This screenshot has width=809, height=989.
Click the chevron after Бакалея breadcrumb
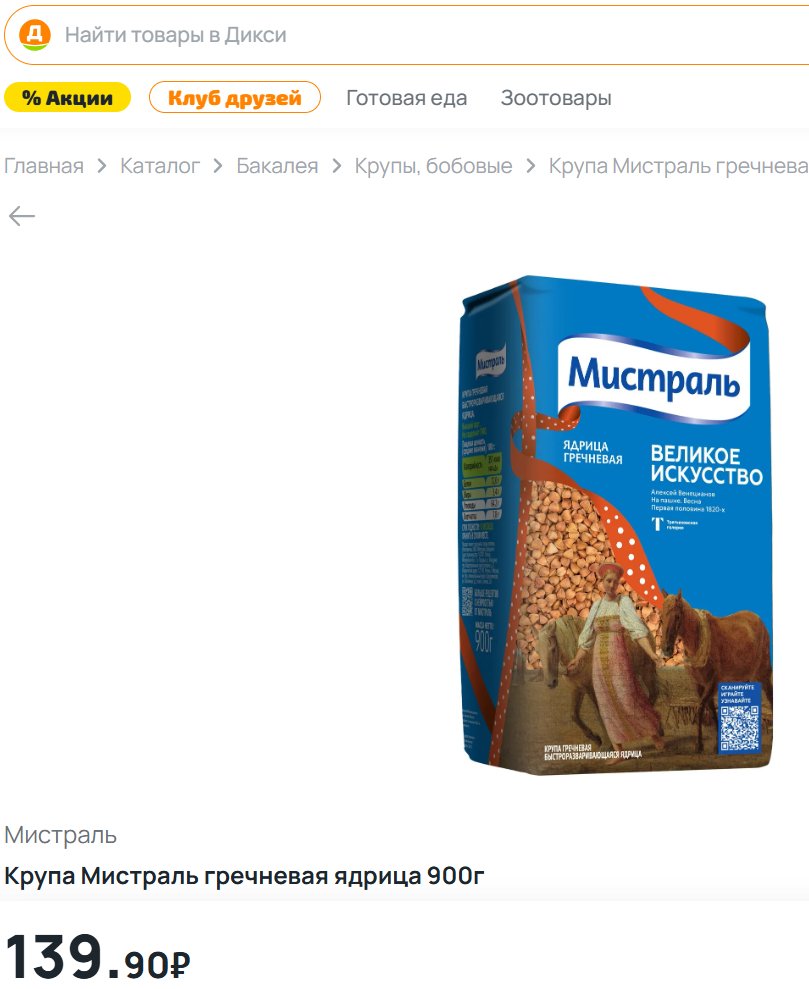336,166
